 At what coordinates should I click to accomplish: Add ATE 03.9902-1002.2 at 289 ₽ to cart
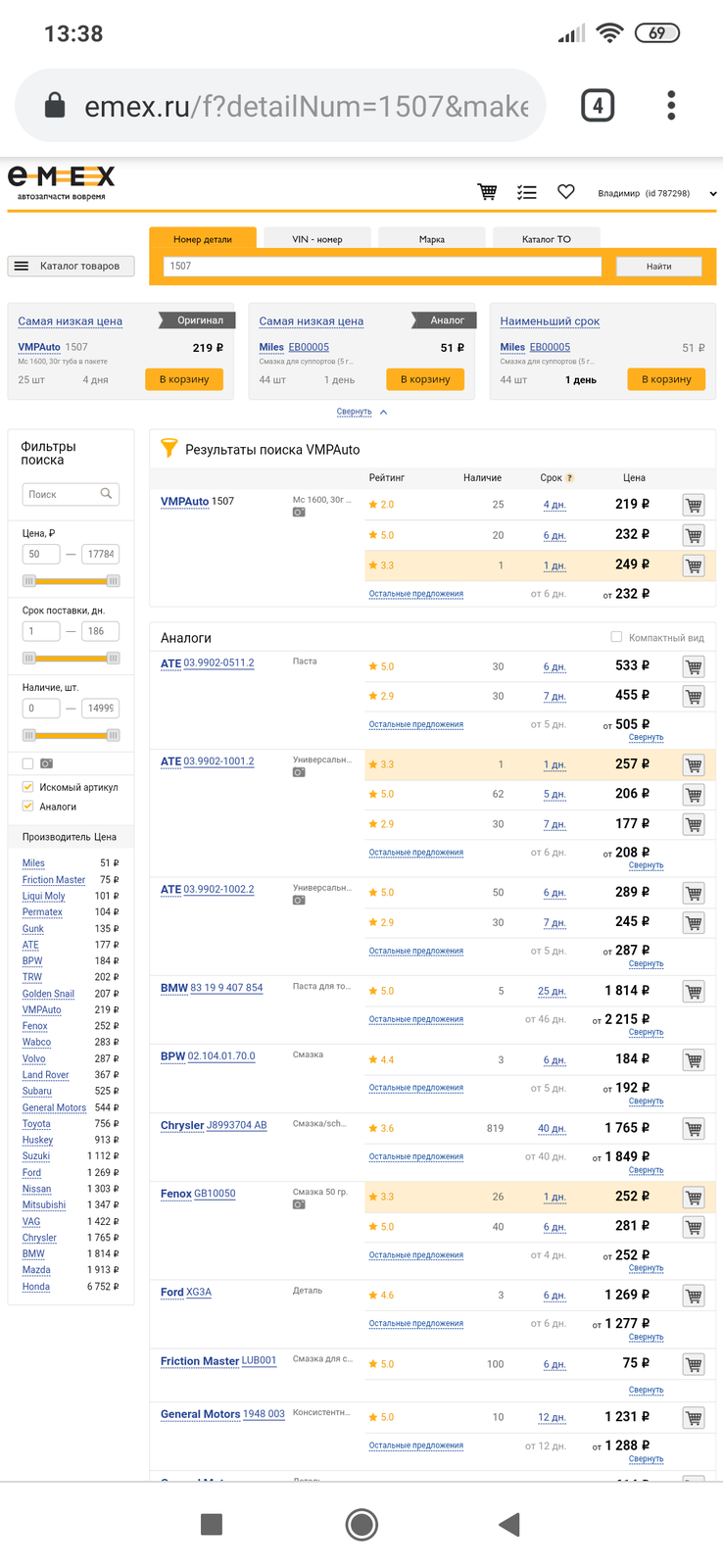(694, 894)
